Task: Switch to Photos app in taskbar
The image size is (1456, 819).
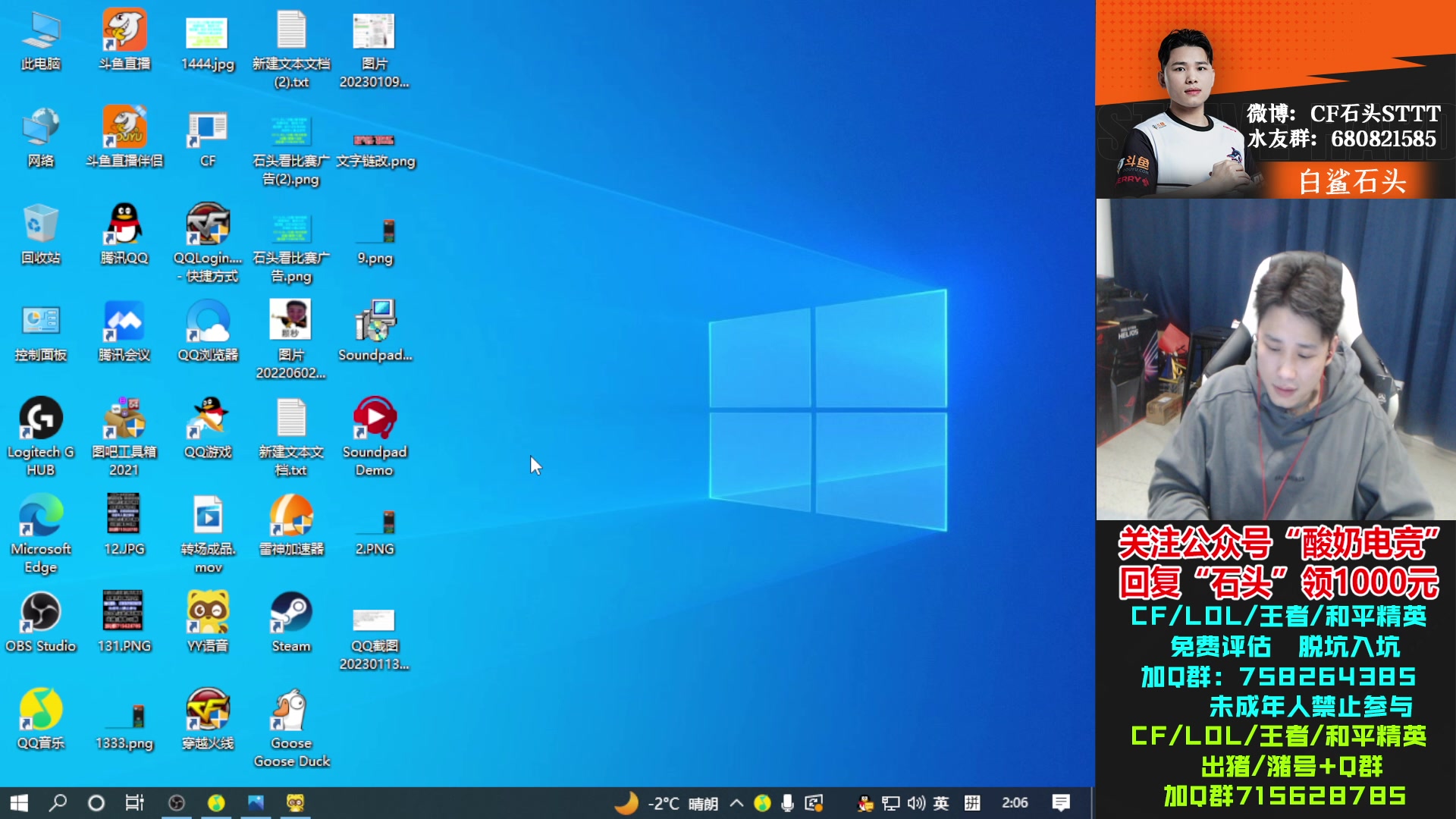Action: click(256, 803)
